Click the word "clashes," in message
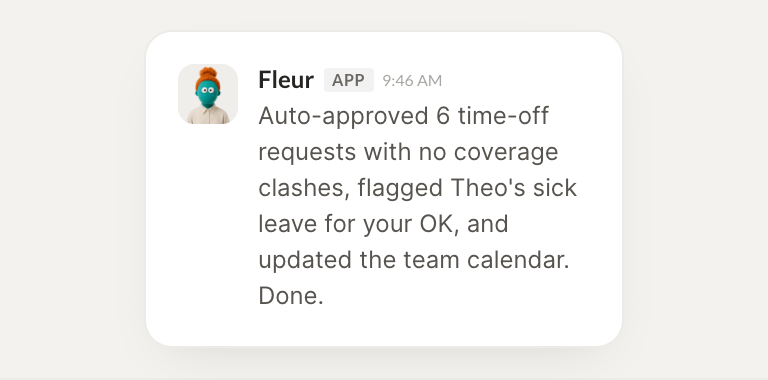The height and width of the screenshot is (380, 768). pos(304,188)
